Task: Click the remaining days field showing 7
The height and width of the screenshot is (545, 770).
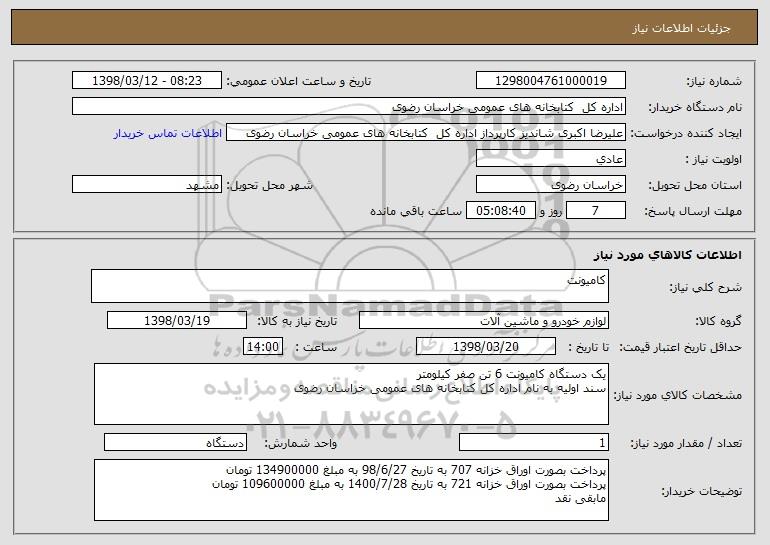Action: tap(597, 211)
